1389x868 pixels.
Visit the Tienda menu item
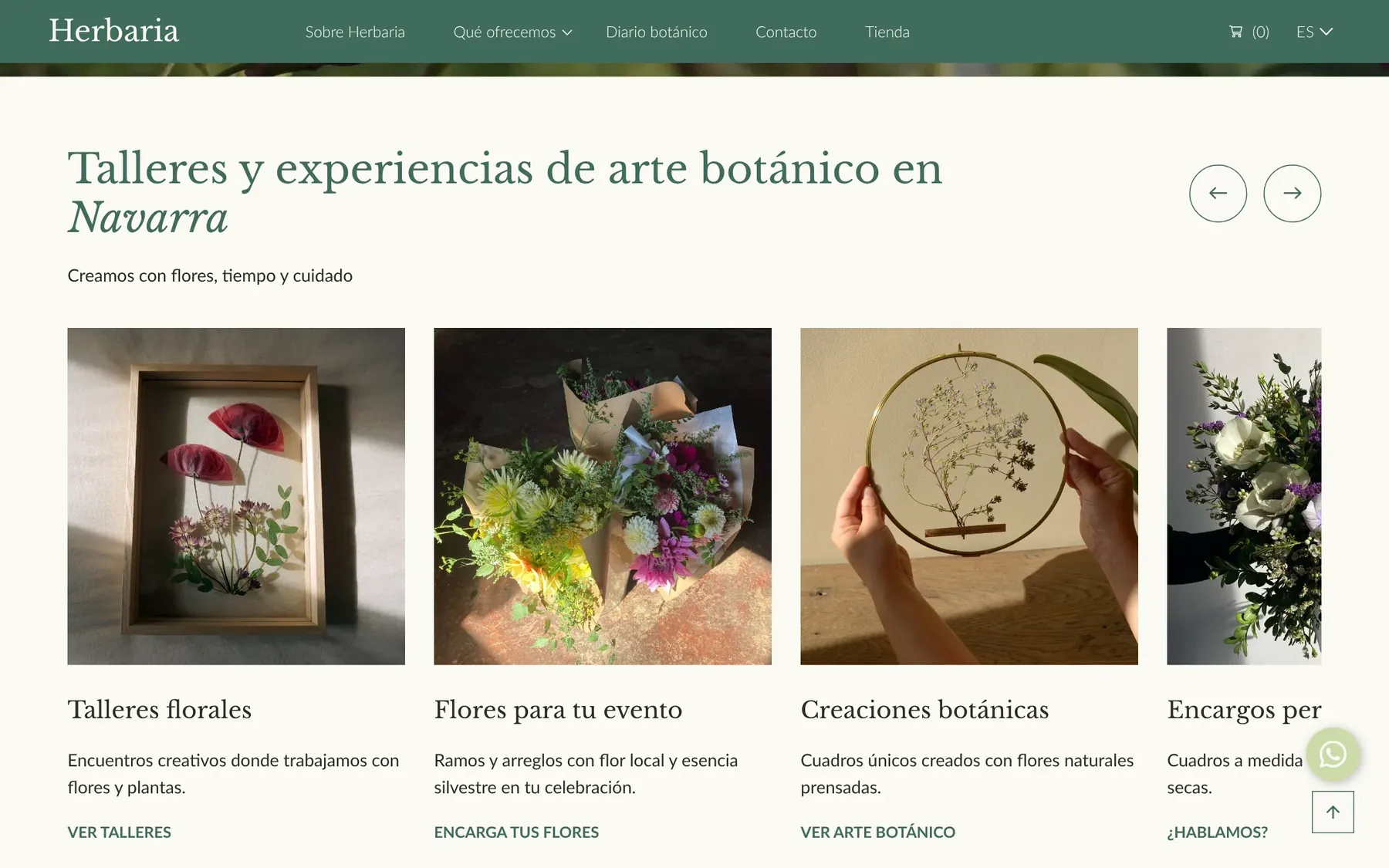[887, 32]
